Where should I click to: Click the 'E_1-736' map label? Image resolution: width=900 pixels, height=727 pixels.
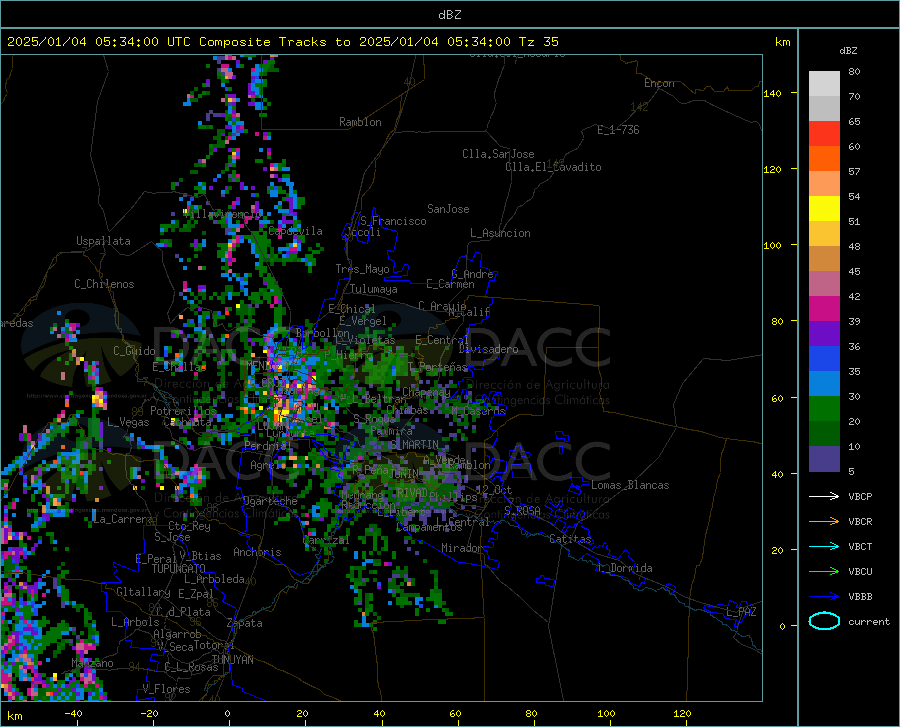[618, 130]
